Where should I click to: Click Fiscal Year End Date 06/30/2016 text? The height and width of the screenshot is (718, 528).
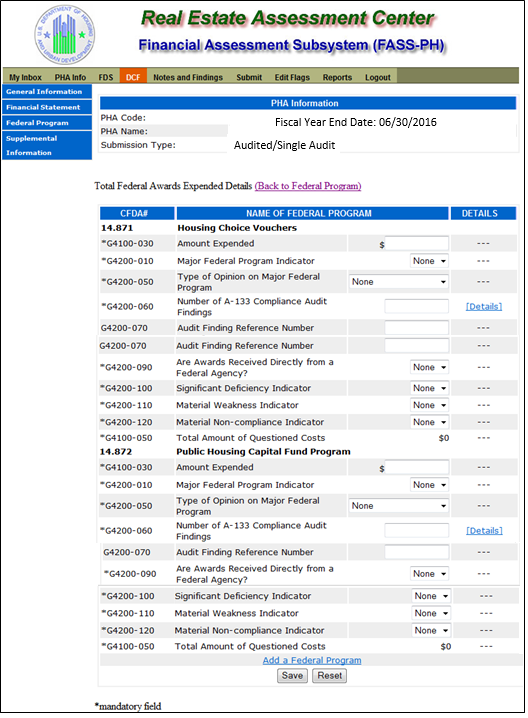pos(355,122)
